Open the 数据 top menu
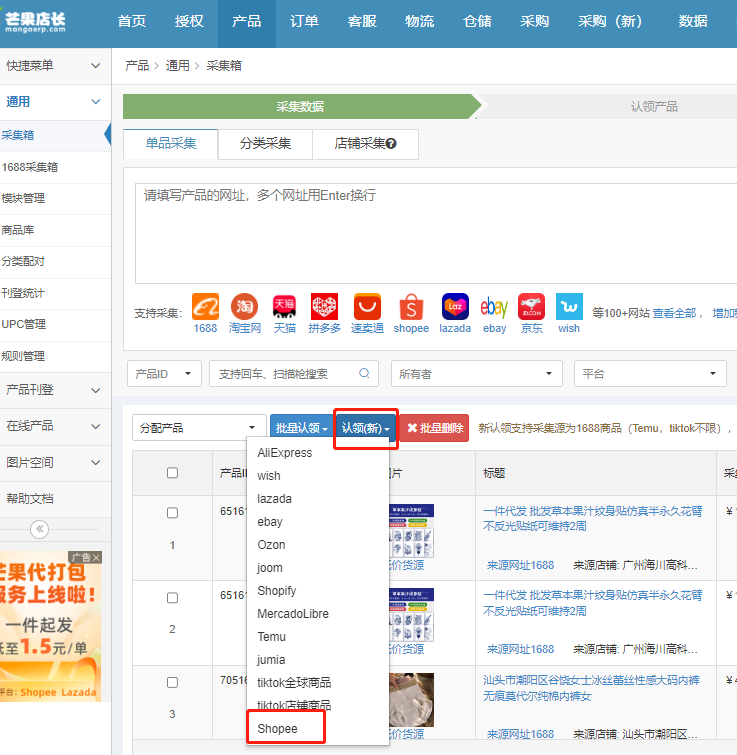737x755 pixels. tap(693, 22)
